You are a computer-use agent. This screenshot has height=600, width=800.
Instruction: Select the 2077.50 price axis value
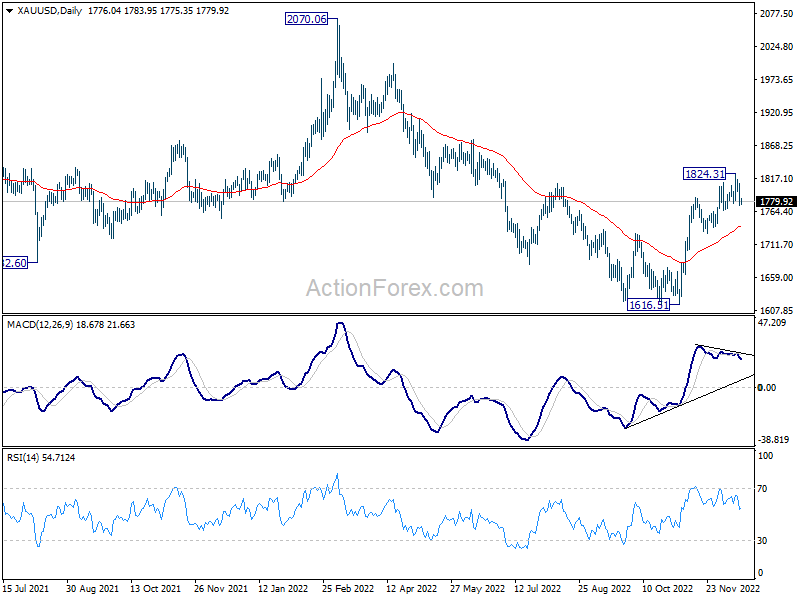coord(777,14)
